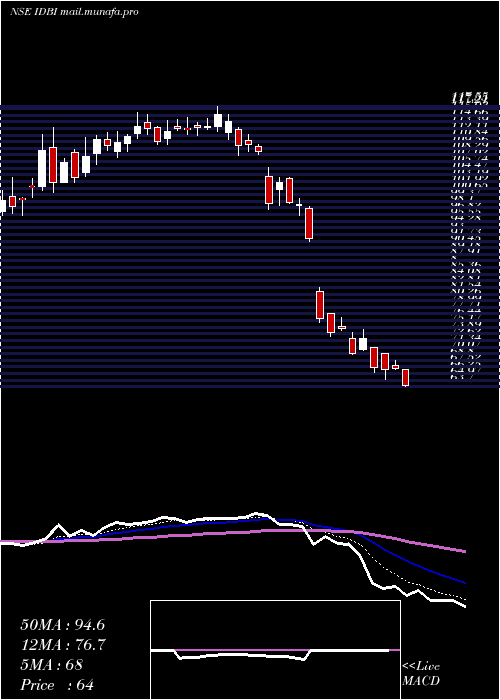
Task: Click the MACD inset chart panel
Action: [275, 650]
